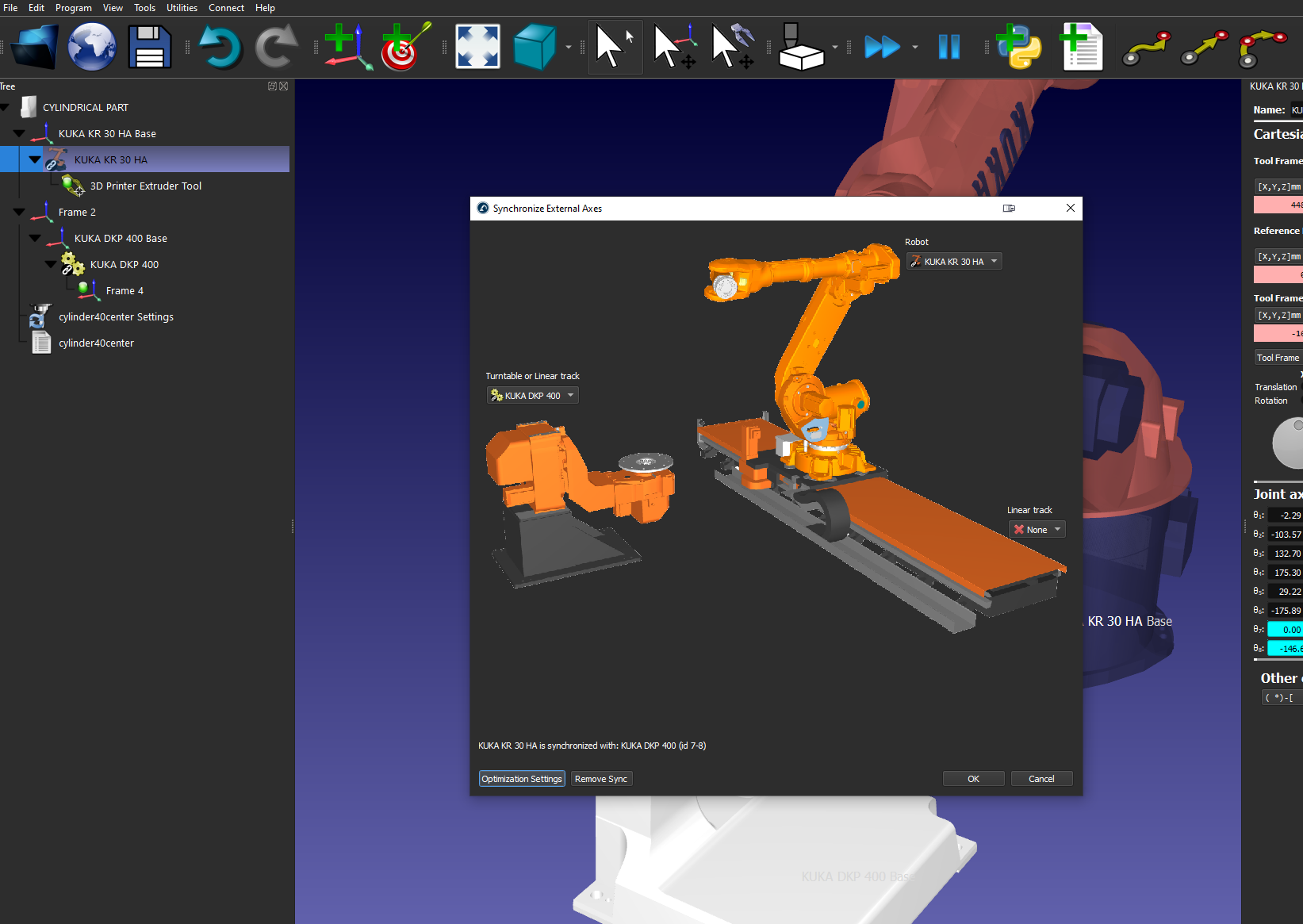Screen dimensions: 1303x924
Task: Click the robot Name input field
Action: [1296, 110]
